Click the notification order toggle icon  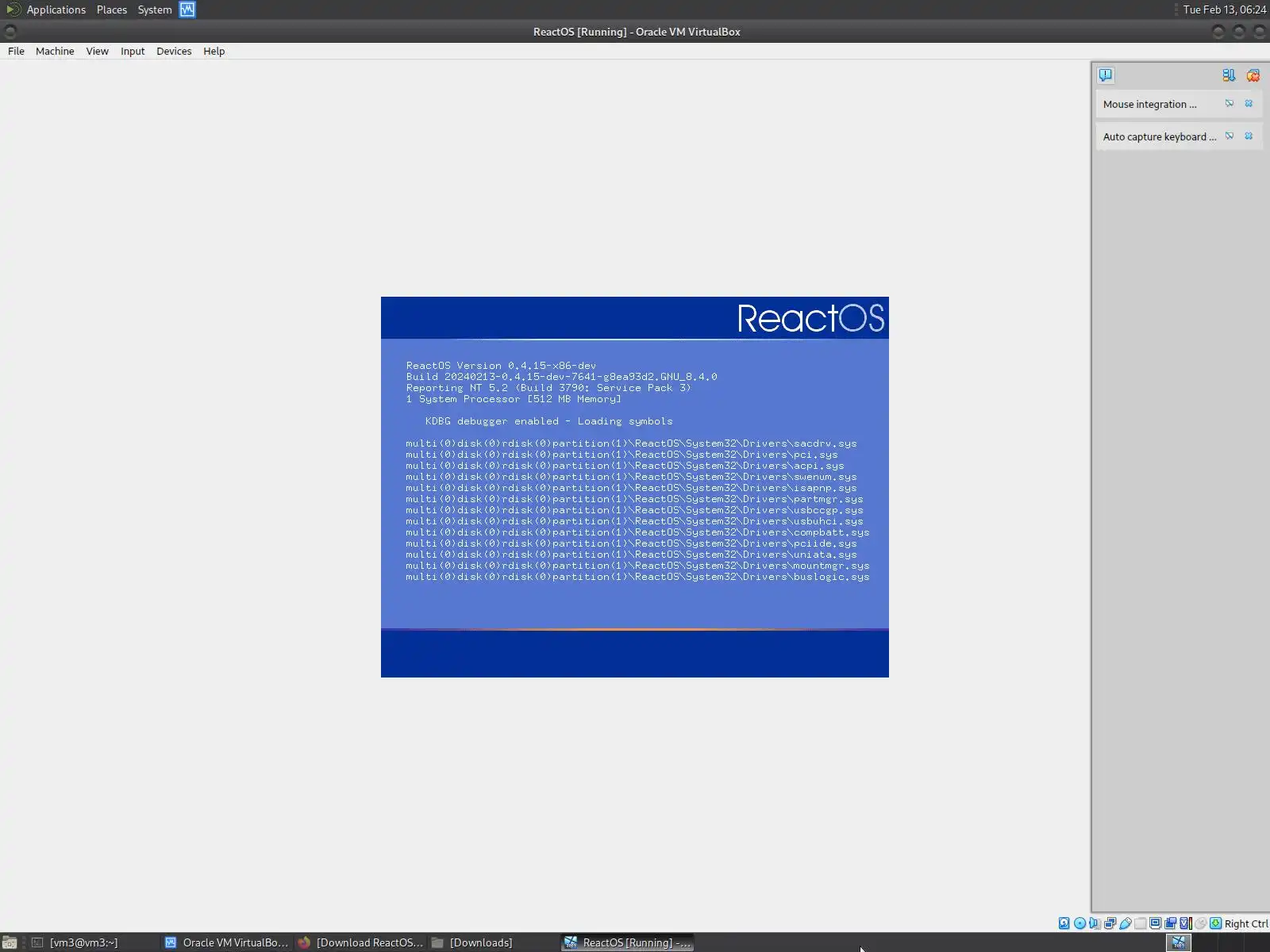1229,75
